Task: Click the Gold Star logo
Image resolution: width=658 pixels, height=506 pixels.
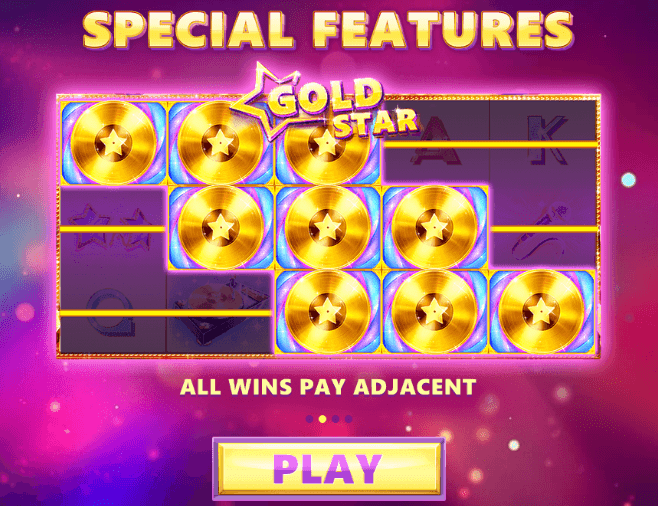Action: pos(325,103)
